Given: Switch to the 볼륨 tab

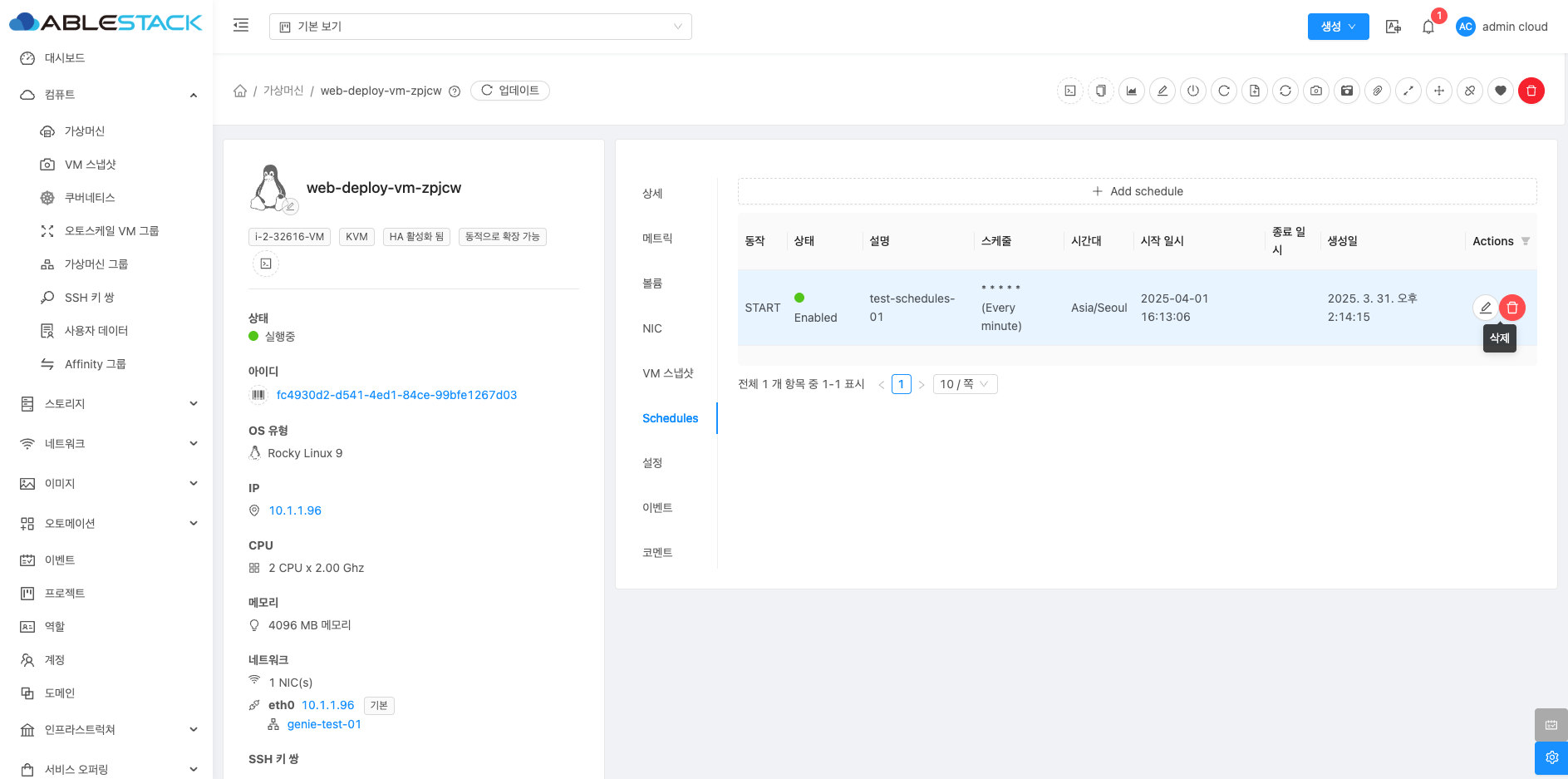Looking at the screenshot, I should [x=652, y=283].
